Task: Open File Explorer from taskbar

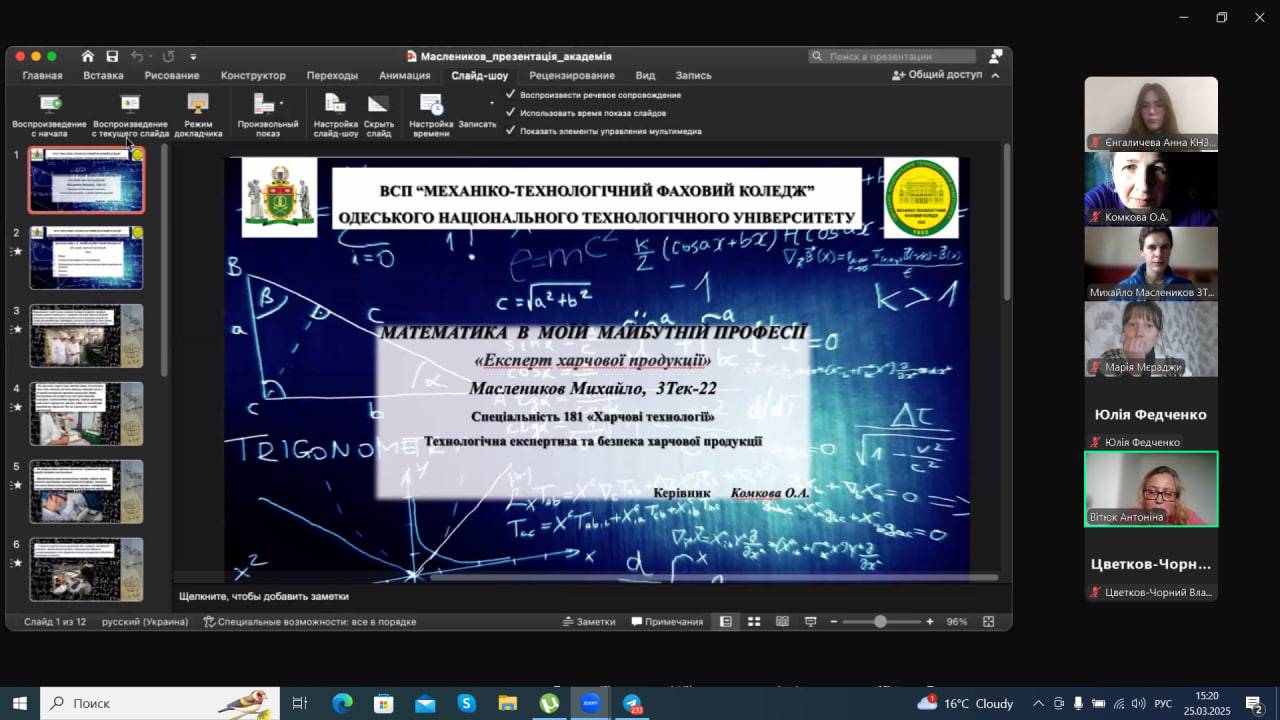Action: (507, 703)
